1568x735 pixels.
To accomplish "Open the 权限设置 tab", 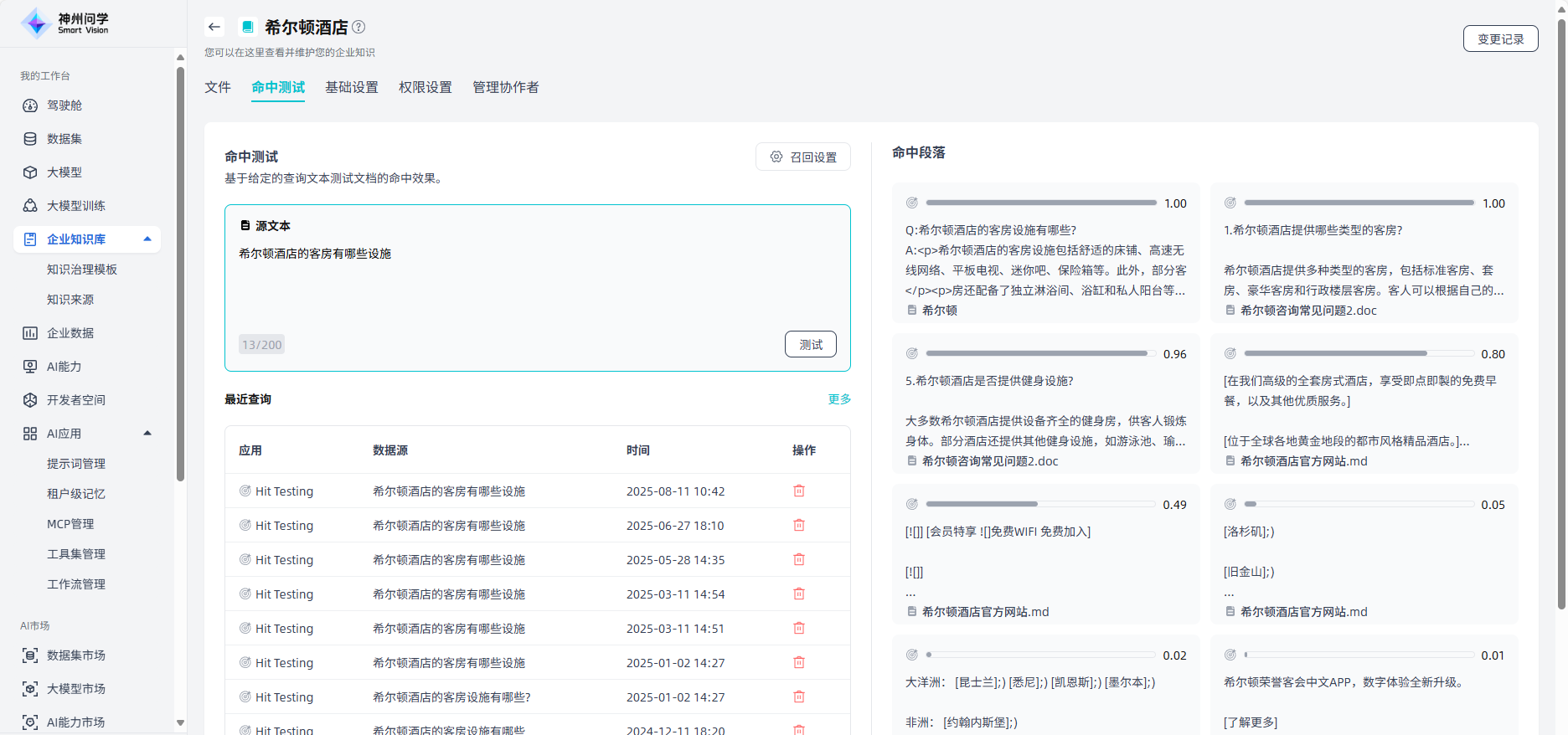I will 426,87.
